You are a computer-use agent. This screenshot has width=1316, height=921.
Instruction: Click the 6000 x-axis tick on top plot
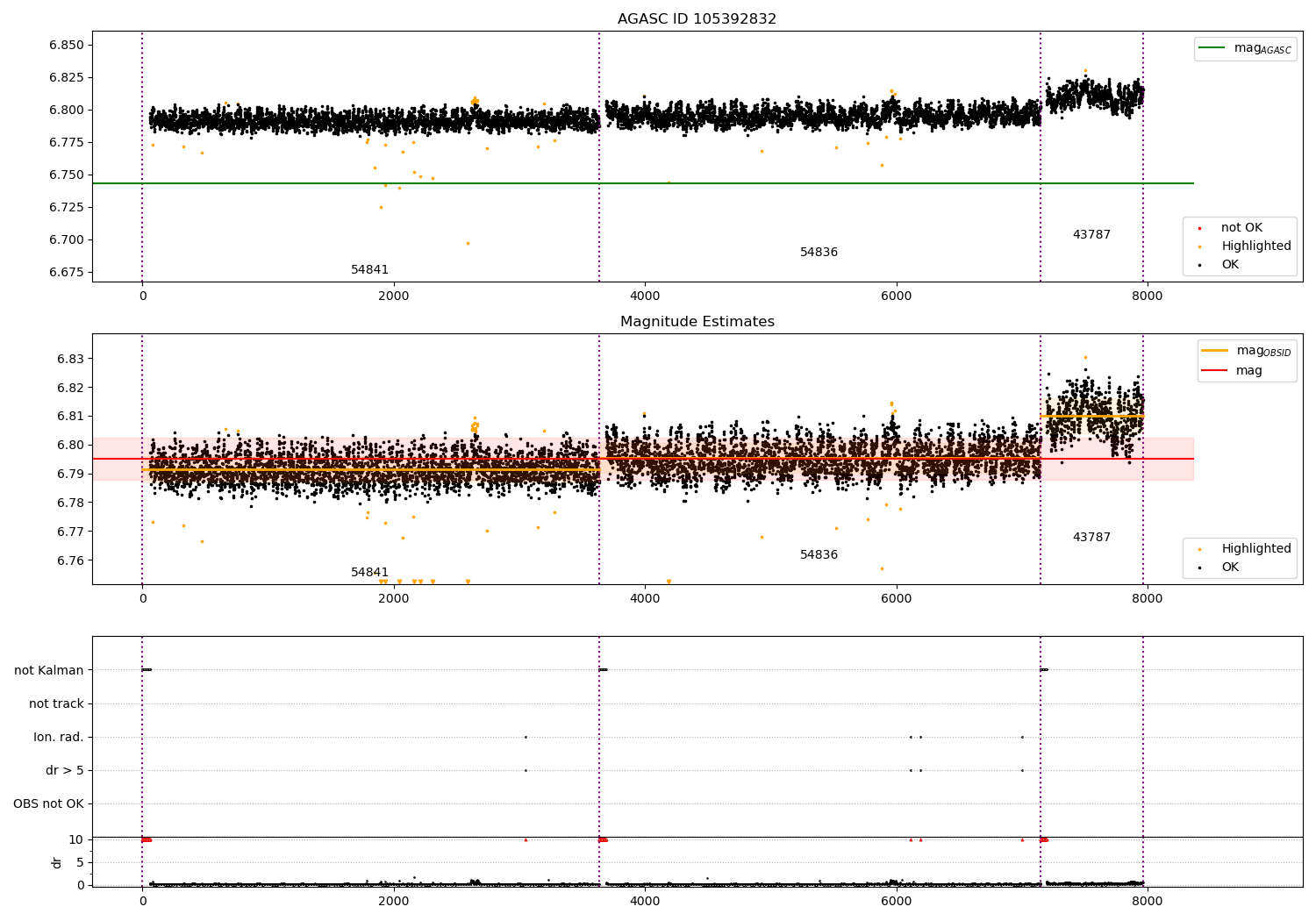[x=896, y=296]
